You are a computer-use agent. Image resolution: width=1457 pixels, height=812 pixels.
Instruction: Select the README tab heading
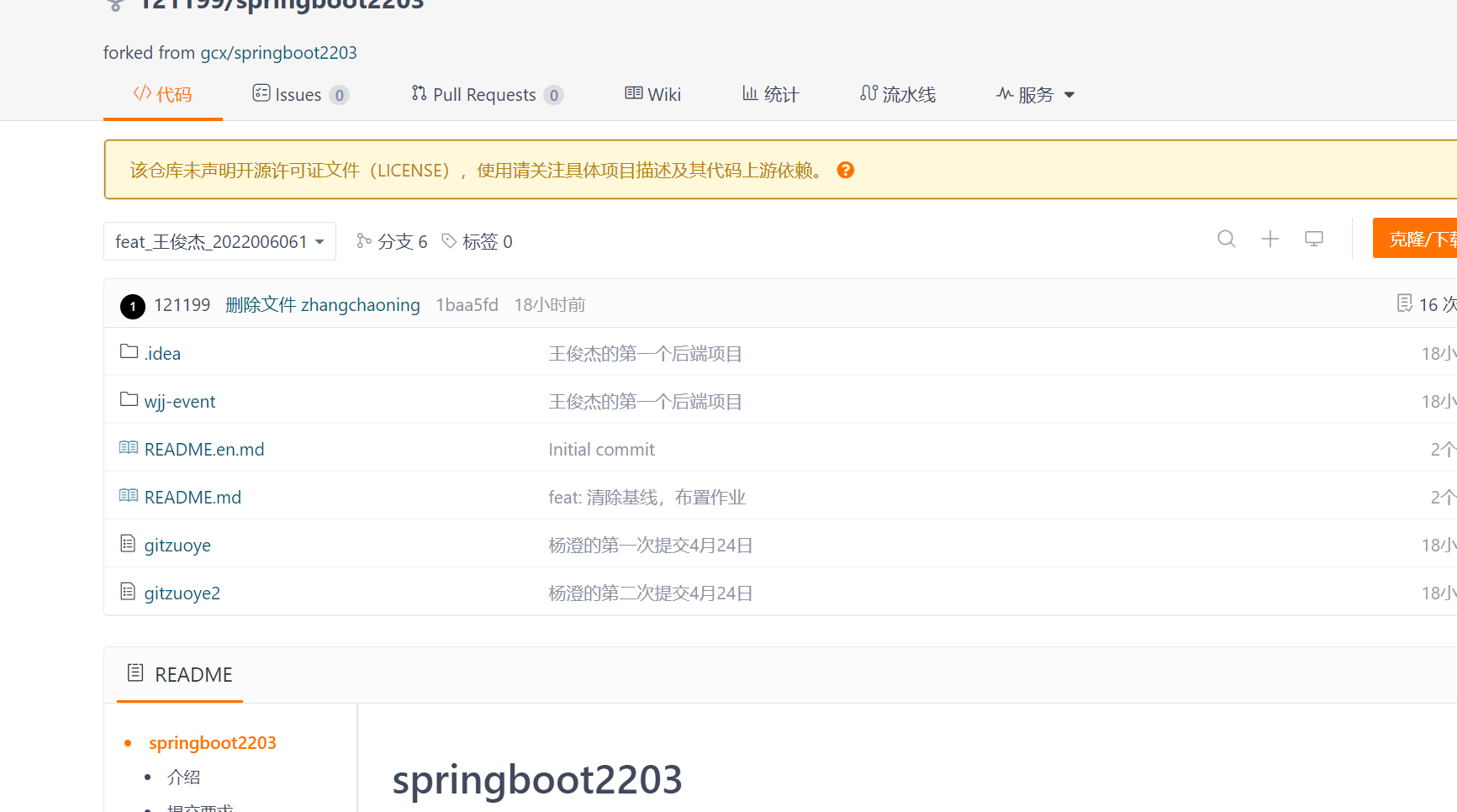coord(180,674)
